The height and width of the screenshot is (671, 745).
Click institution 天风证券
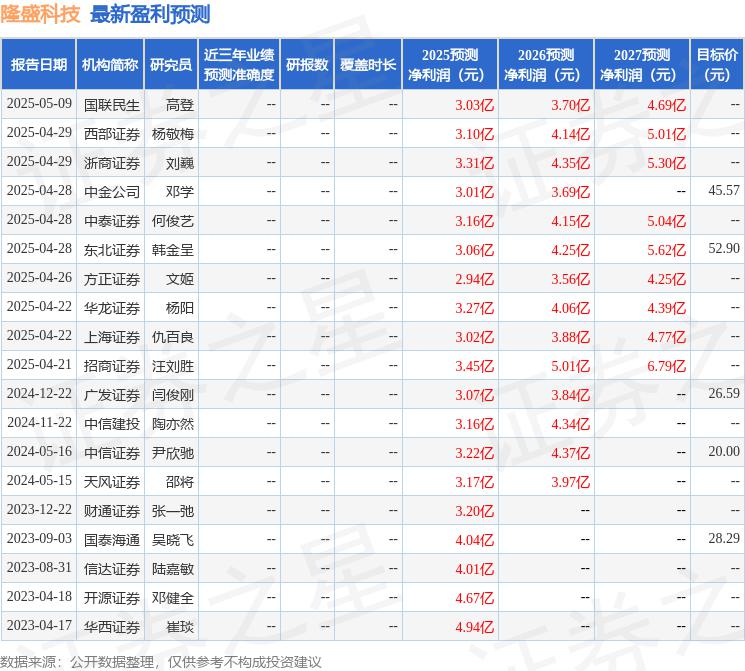pos(112,482)
